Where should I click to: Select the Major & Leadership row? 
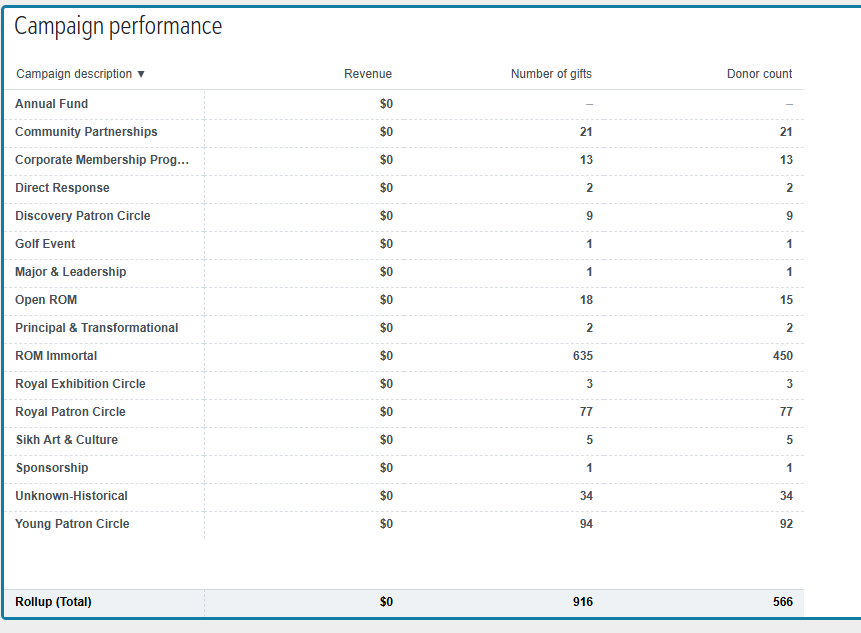[404, 272]
